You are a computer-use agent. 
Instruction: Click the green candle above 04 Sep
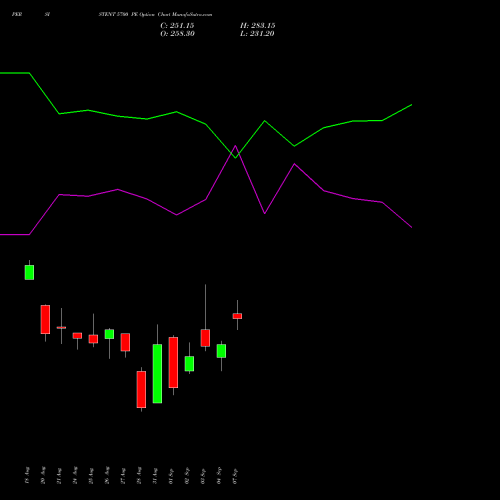tap(221, 351)
